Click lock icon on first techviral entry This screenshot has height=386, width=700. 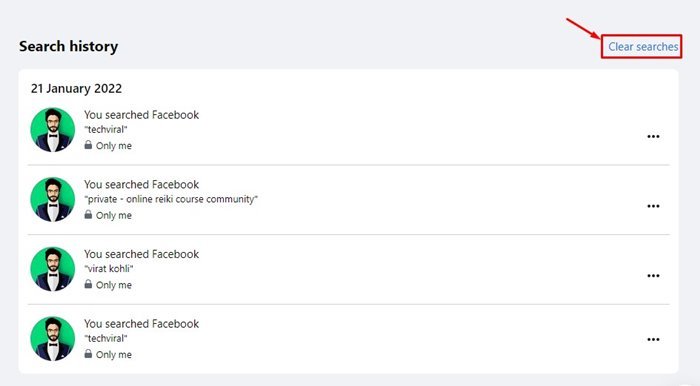click(88, 145)
